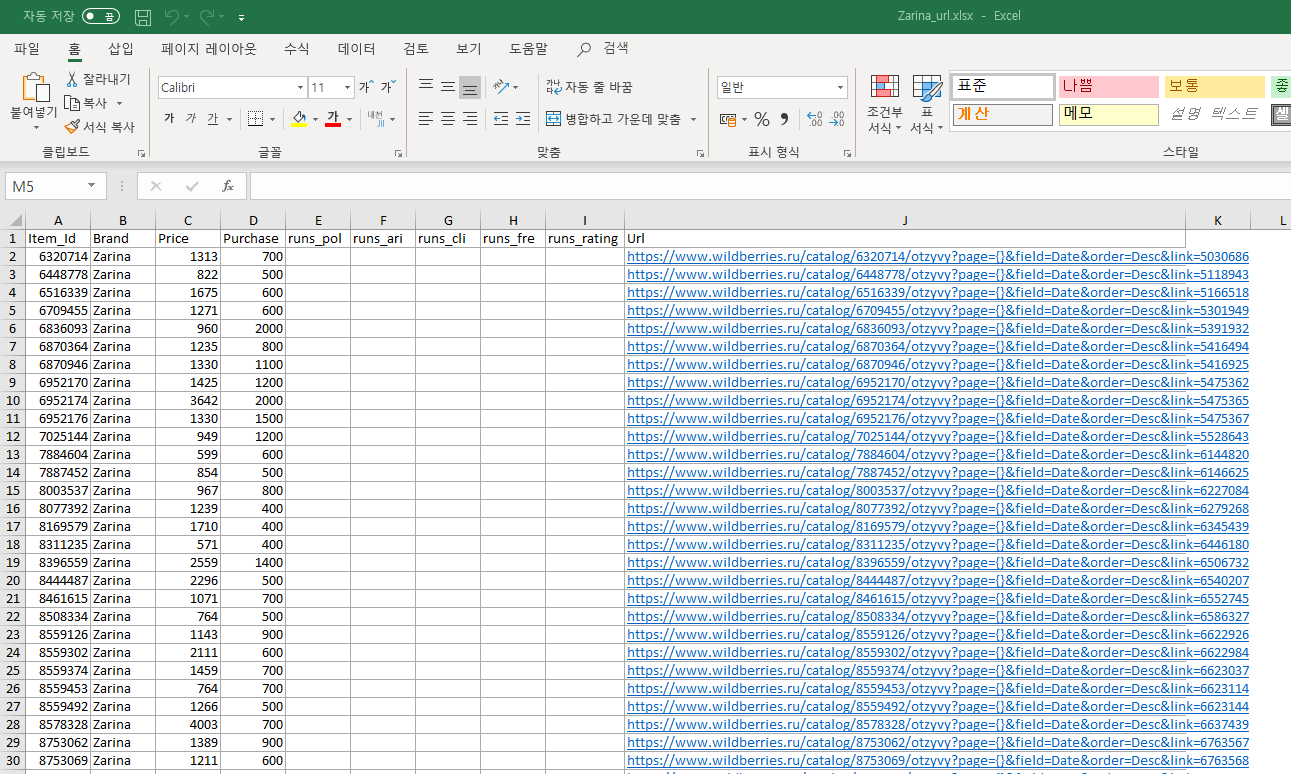This screenshot has width=1291, height=774.
Task: Open the 파일 (File) tab
Action: pos(27,49)
